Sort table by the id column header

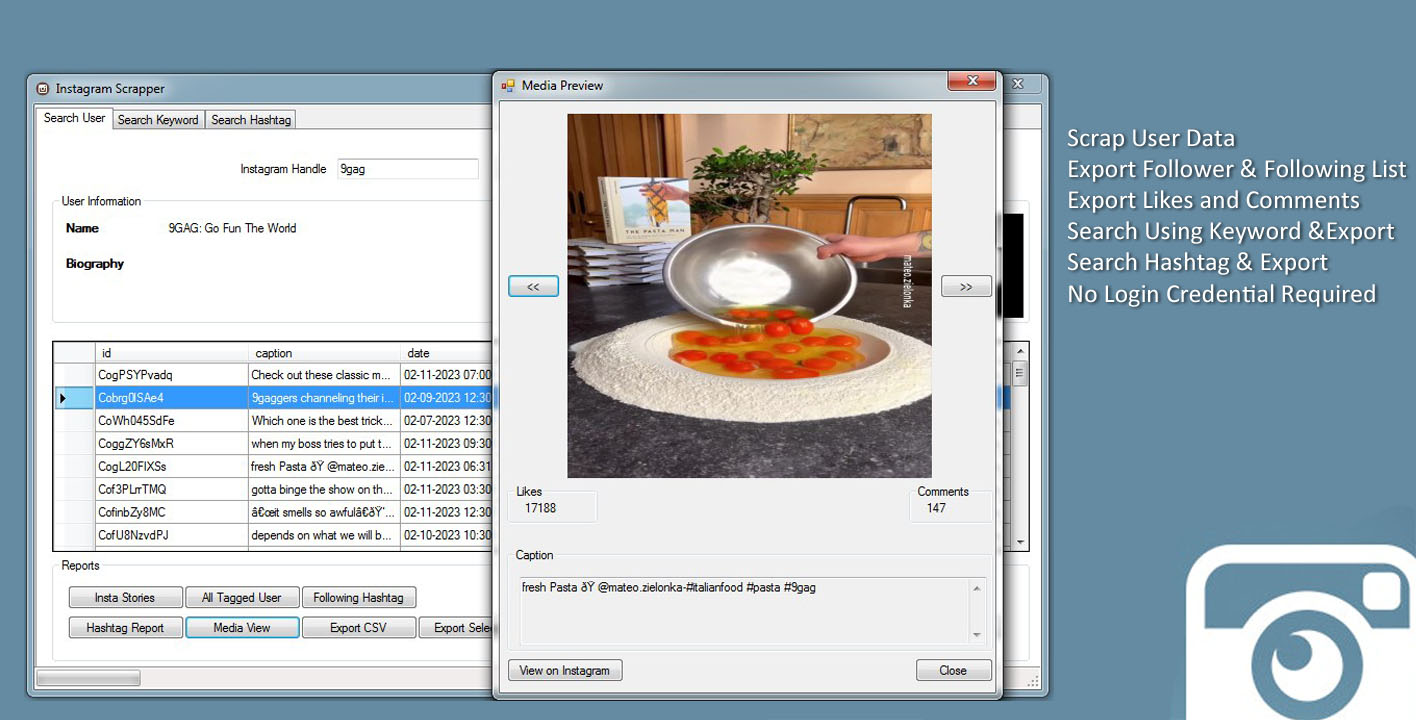point(171,353)
